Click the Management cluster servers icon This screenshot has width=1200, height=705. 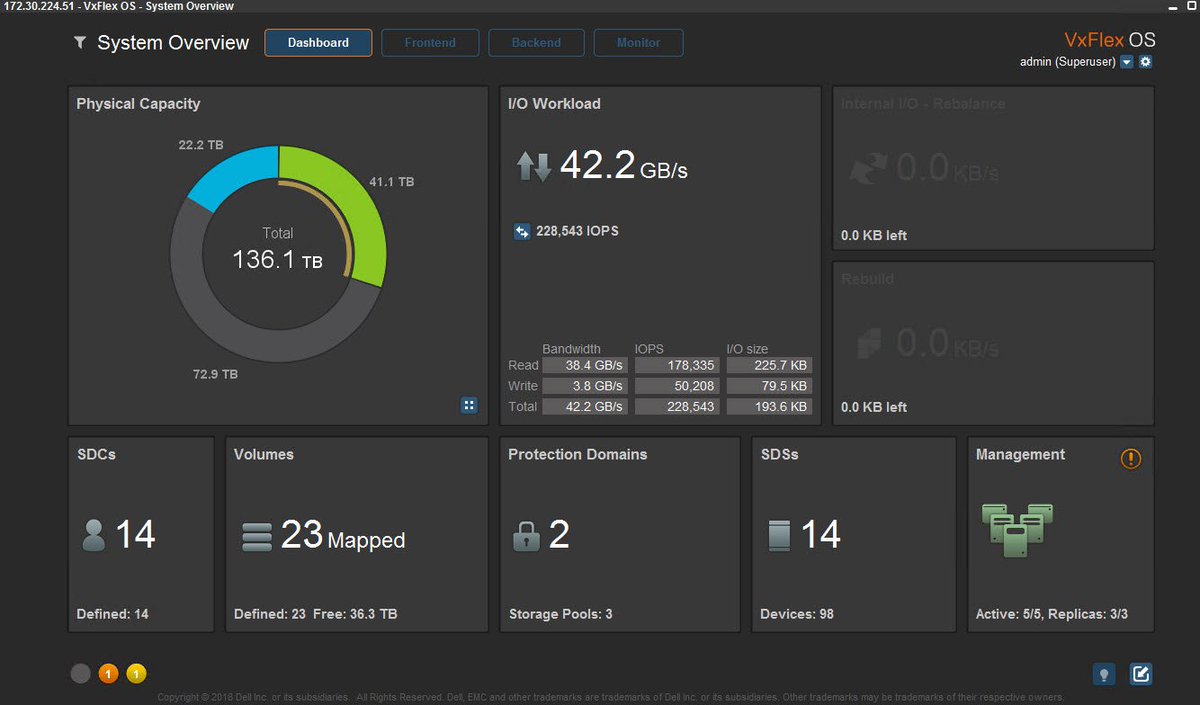pyautogui.click(x=1017, y=530)
